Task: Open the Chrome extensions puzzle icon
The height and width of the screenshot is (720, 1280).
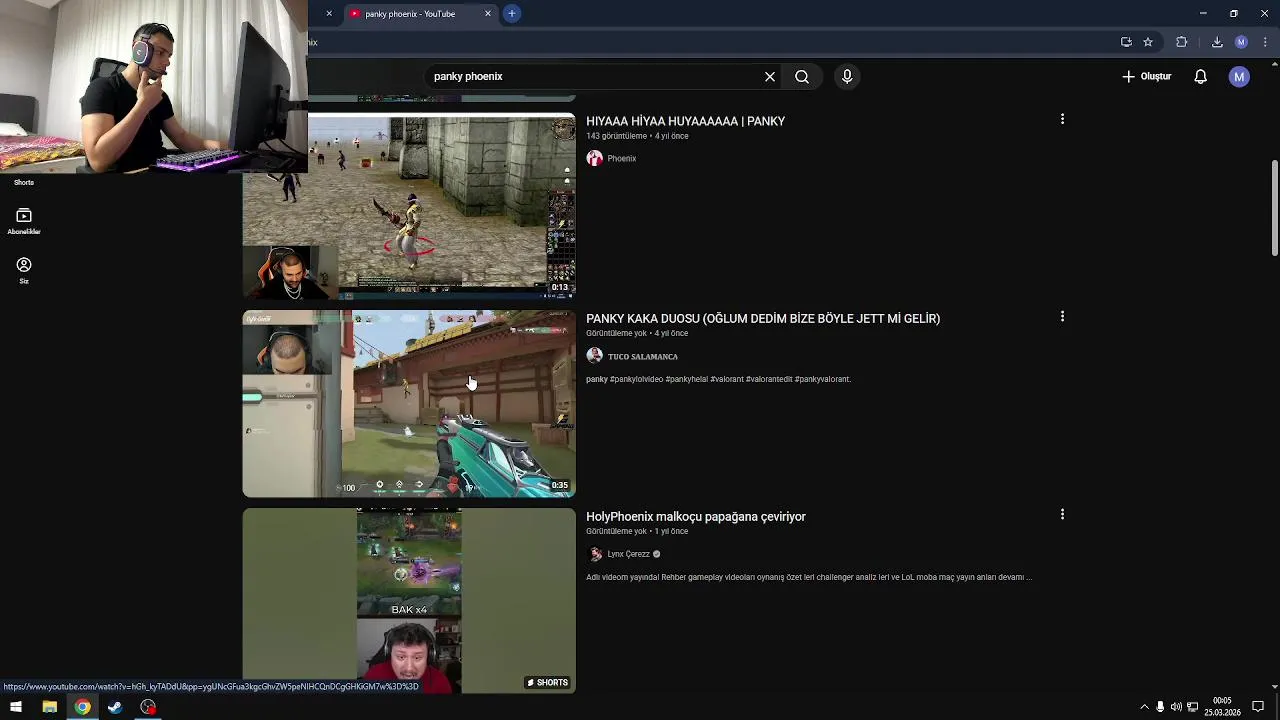Action: tap(1182, 42)
